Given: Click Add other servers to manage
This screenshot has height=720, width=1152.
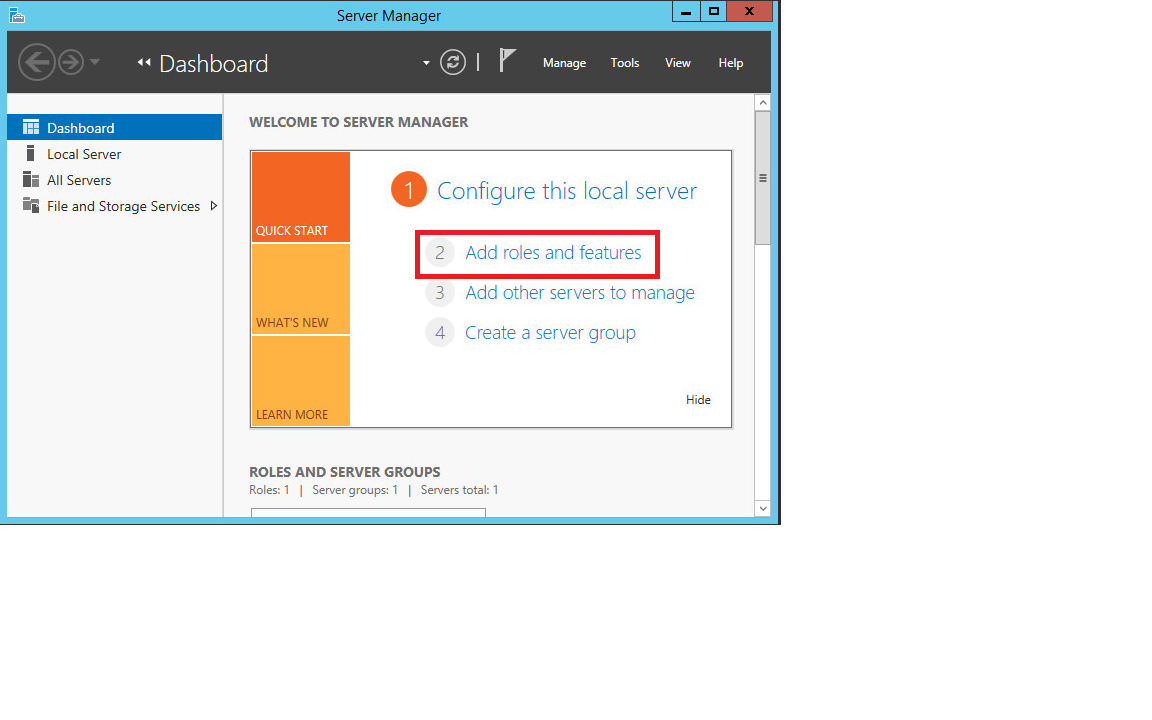Looking at the screenshot, I should 580,292.
